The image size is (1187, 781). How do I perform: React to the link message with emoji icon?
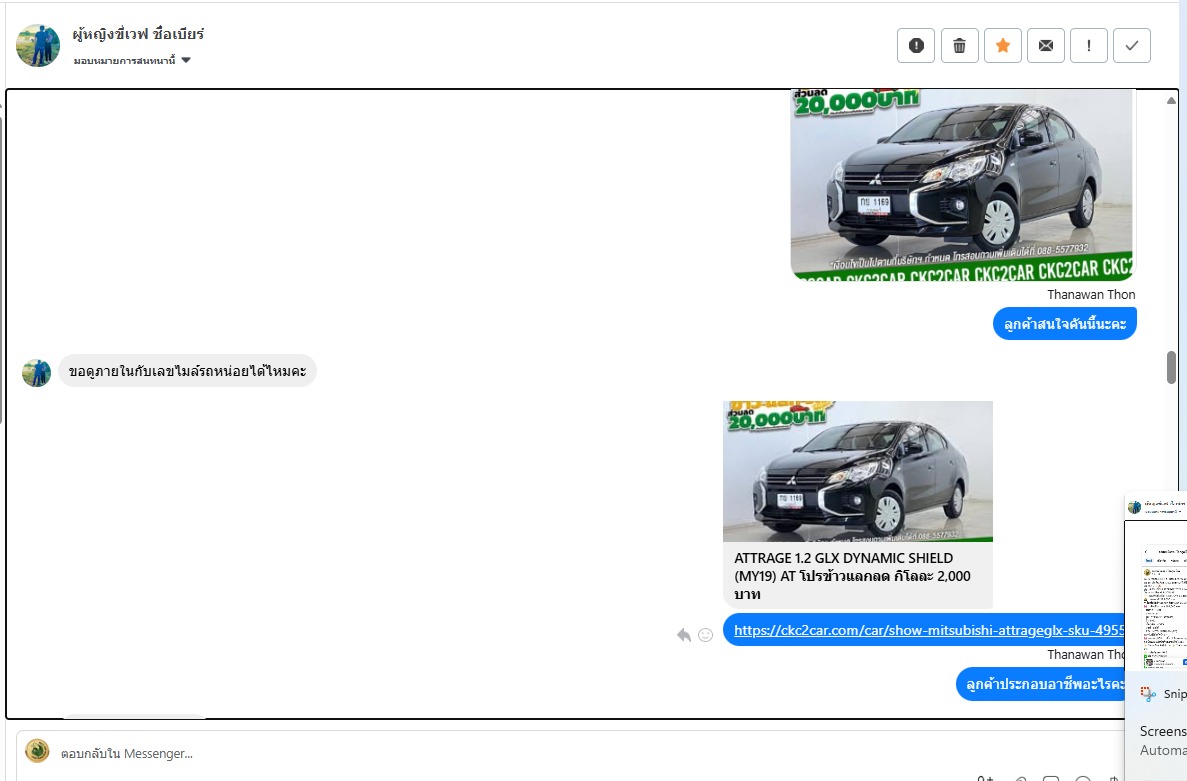706,635
